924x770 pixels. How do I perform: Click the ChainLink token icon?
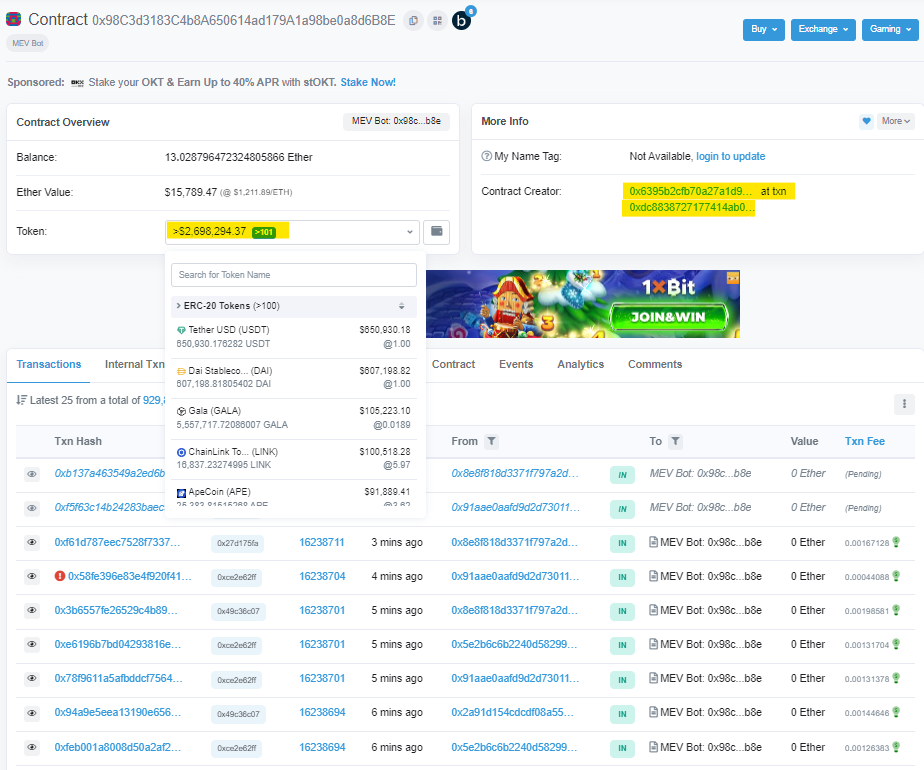[182, 452]
